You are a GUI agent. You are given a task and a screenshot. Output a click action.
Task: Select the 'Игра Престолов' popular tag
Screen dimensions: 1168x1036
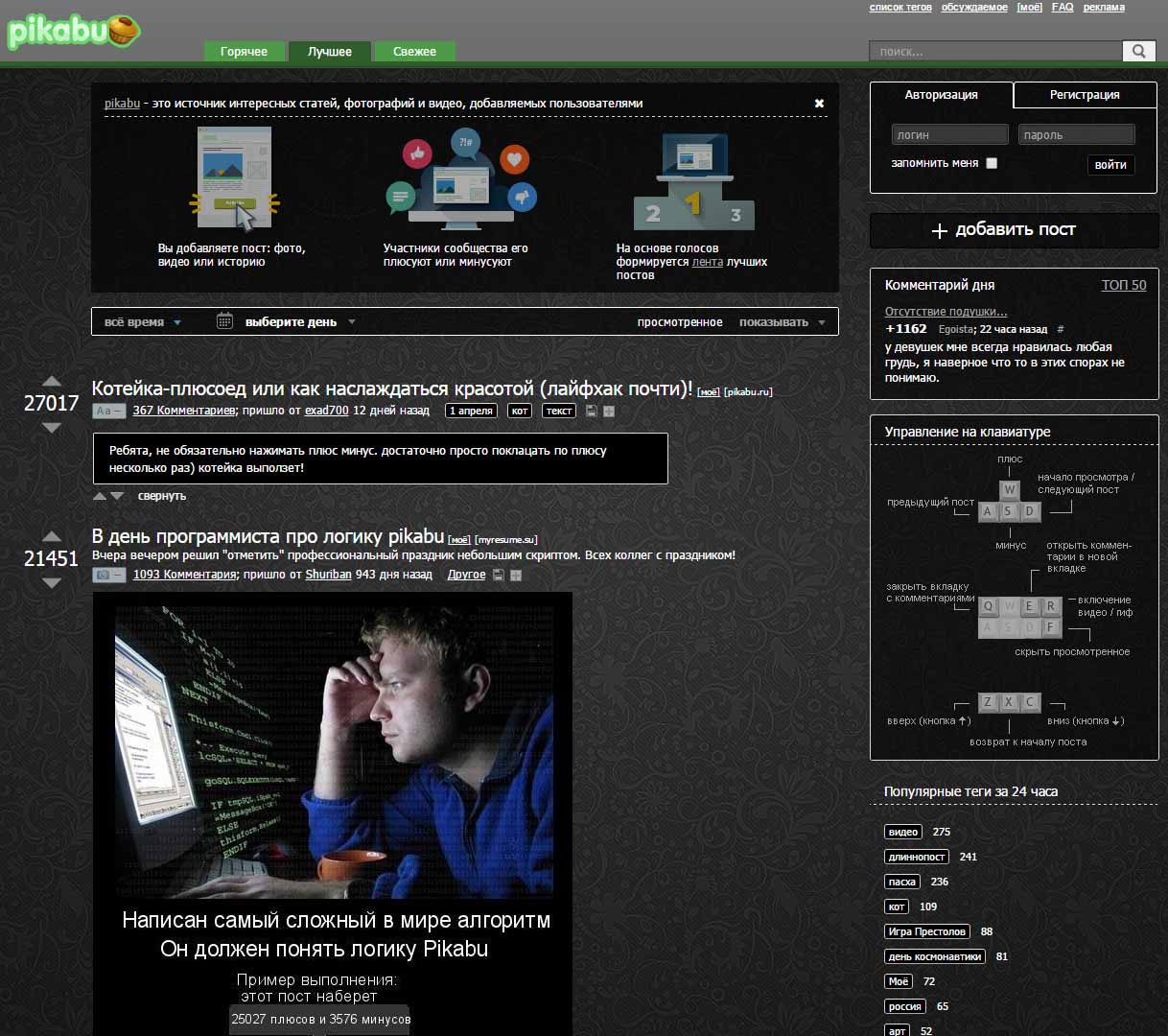927,931
